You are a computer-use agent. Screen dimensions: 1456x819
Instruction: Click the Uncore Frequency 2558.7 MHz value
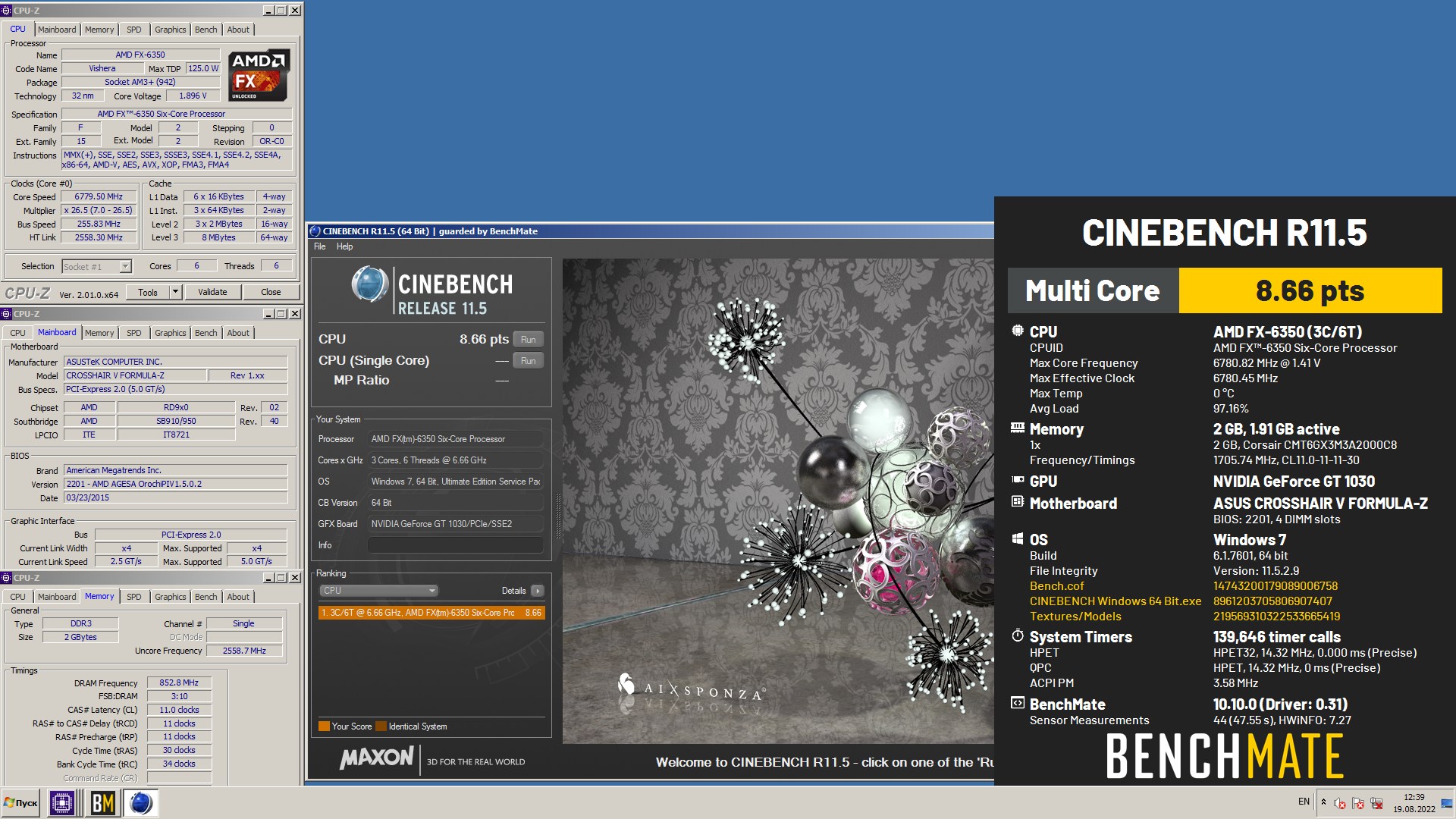244,651
